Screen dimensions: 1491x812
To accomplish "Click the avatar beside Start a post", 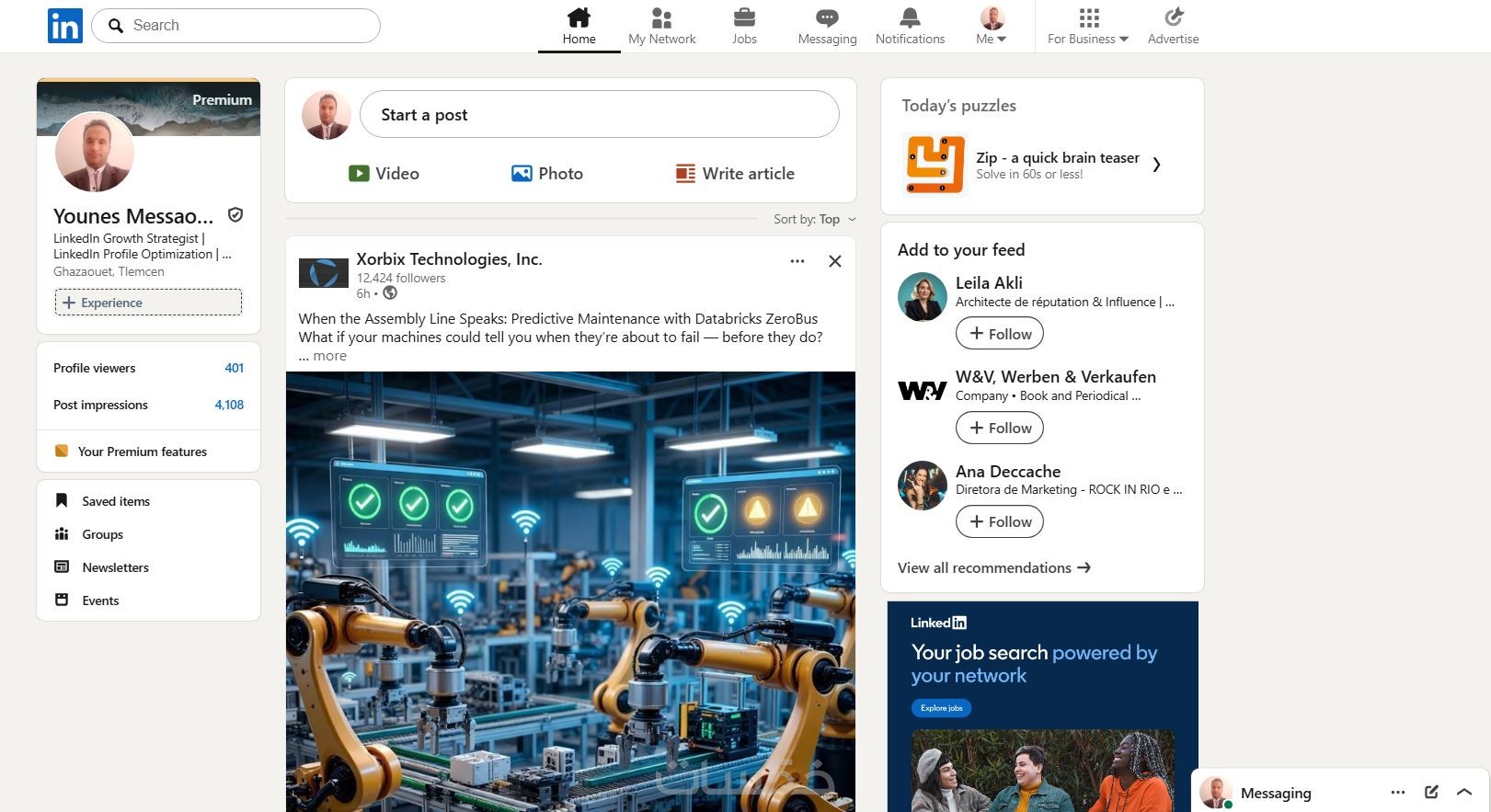I will [327, 115].
